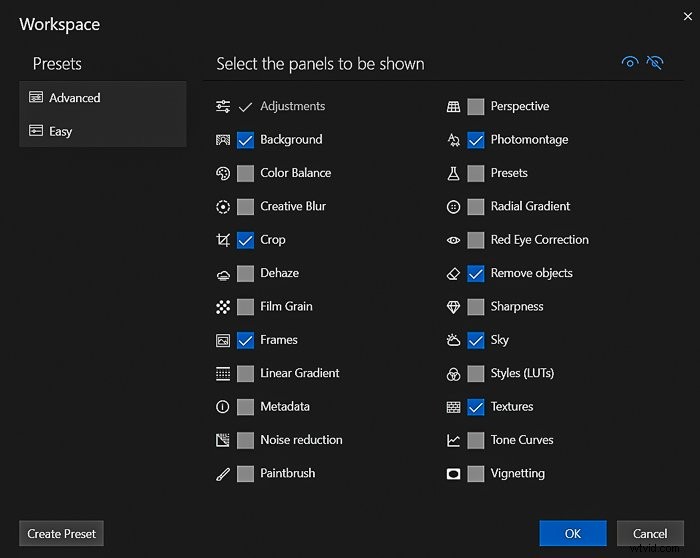Click the Sky sun-cloud icon
Viewport: 700px width, 558px height.
point(453,340)
